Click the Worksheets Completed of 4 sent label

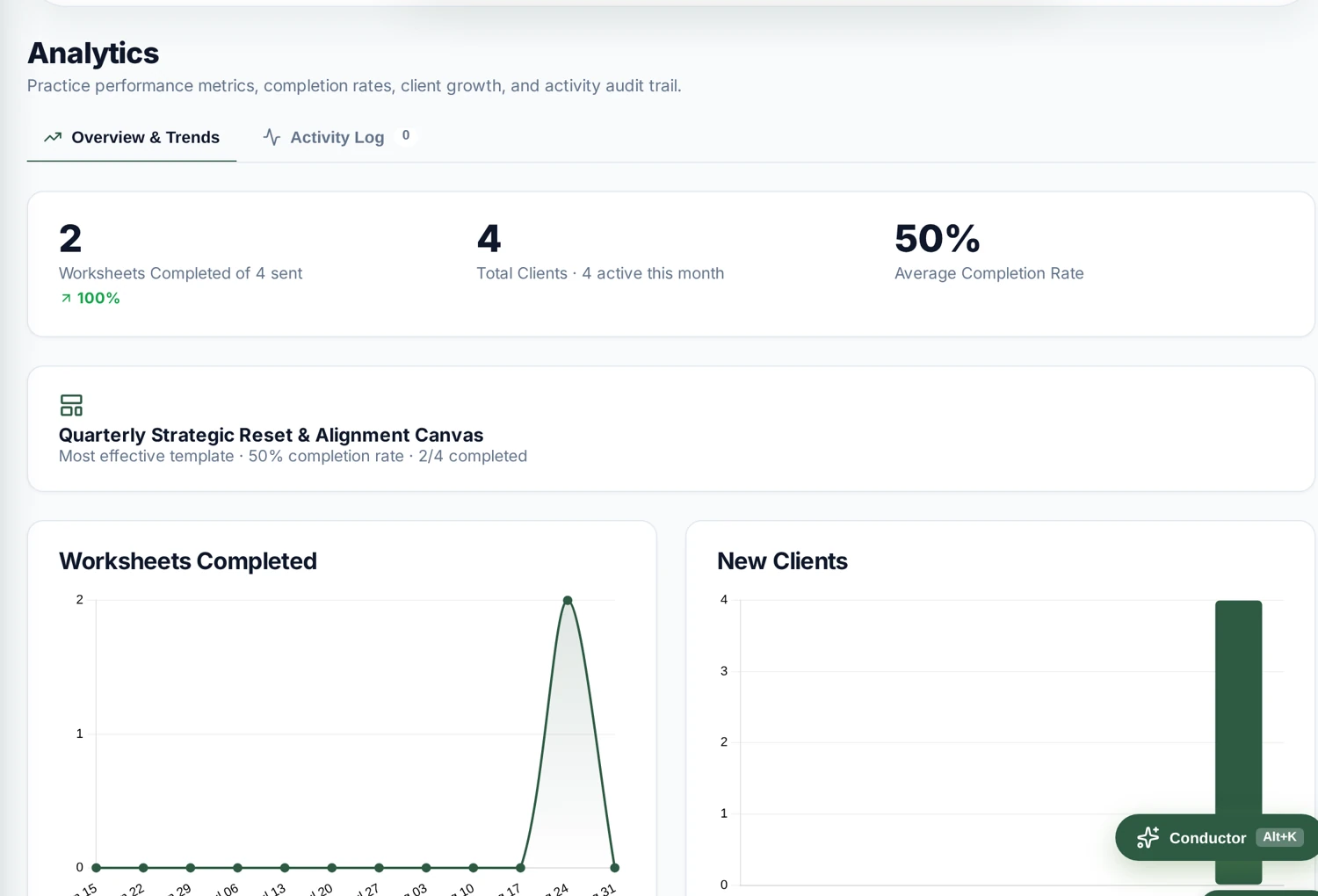[180, 273]
